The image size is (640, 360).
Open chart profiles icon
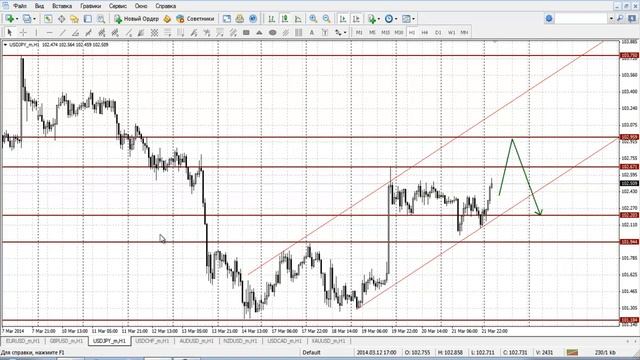pos(27,19)
